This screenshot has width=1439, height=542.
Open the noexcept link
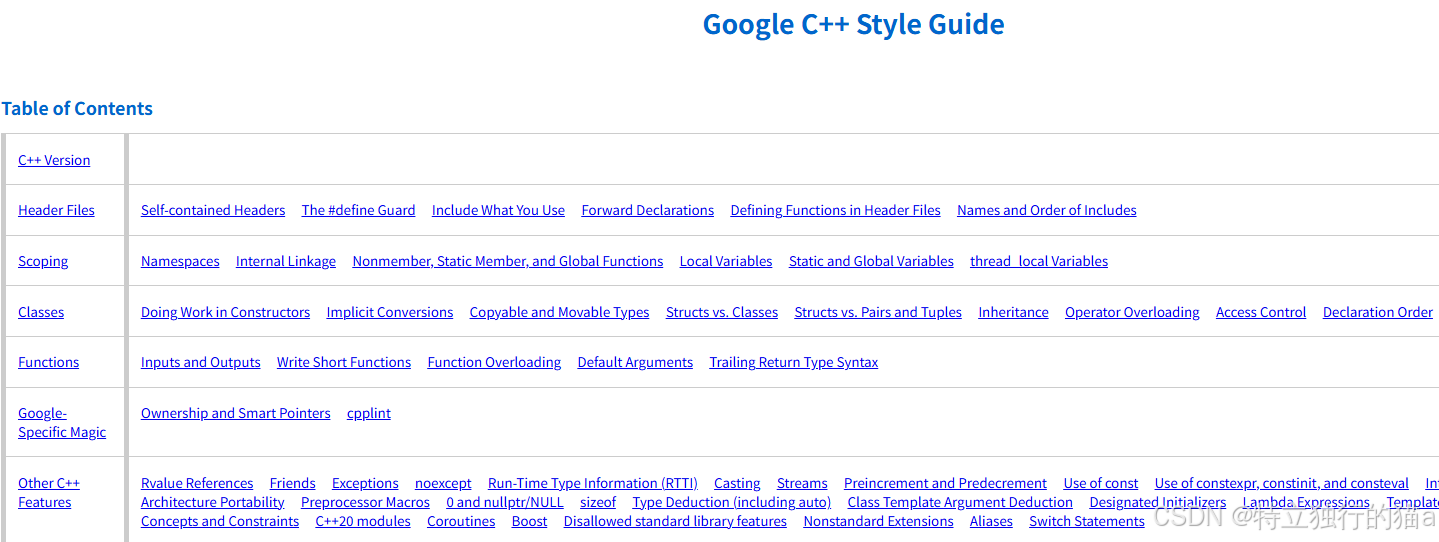pyautogui.click(x=443, y=483)
